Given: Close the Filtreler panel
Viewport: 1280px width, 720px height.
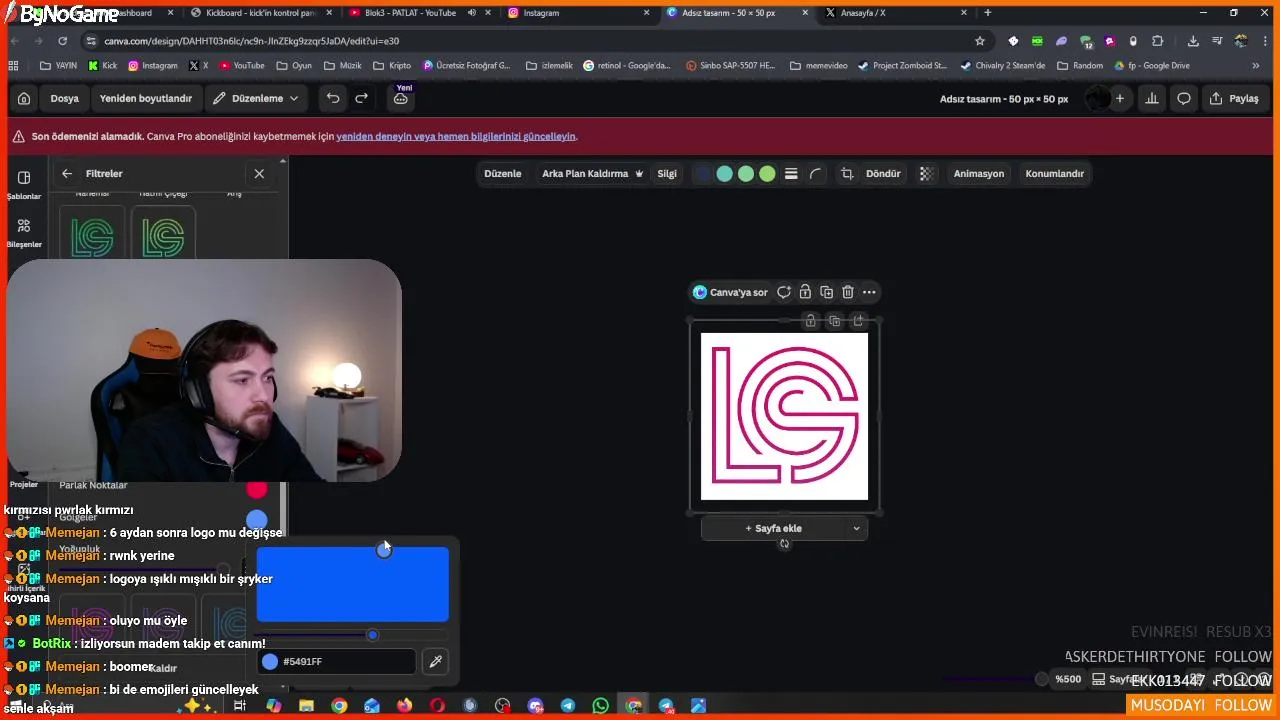Looking at the screenshot, I should pyautogui.click(x=259, y=173).
